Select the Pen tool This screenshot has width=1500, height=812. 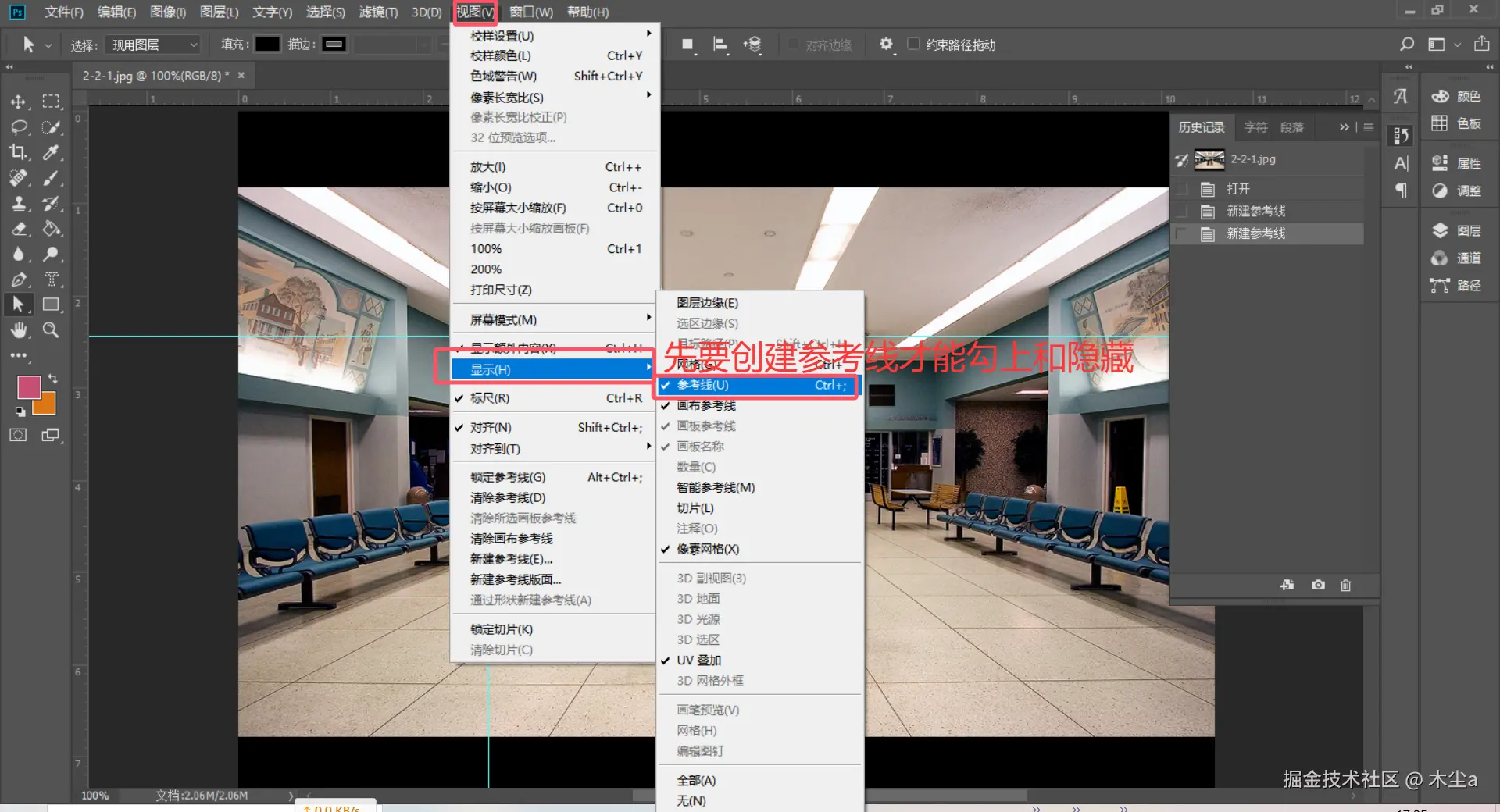(18, 280)
